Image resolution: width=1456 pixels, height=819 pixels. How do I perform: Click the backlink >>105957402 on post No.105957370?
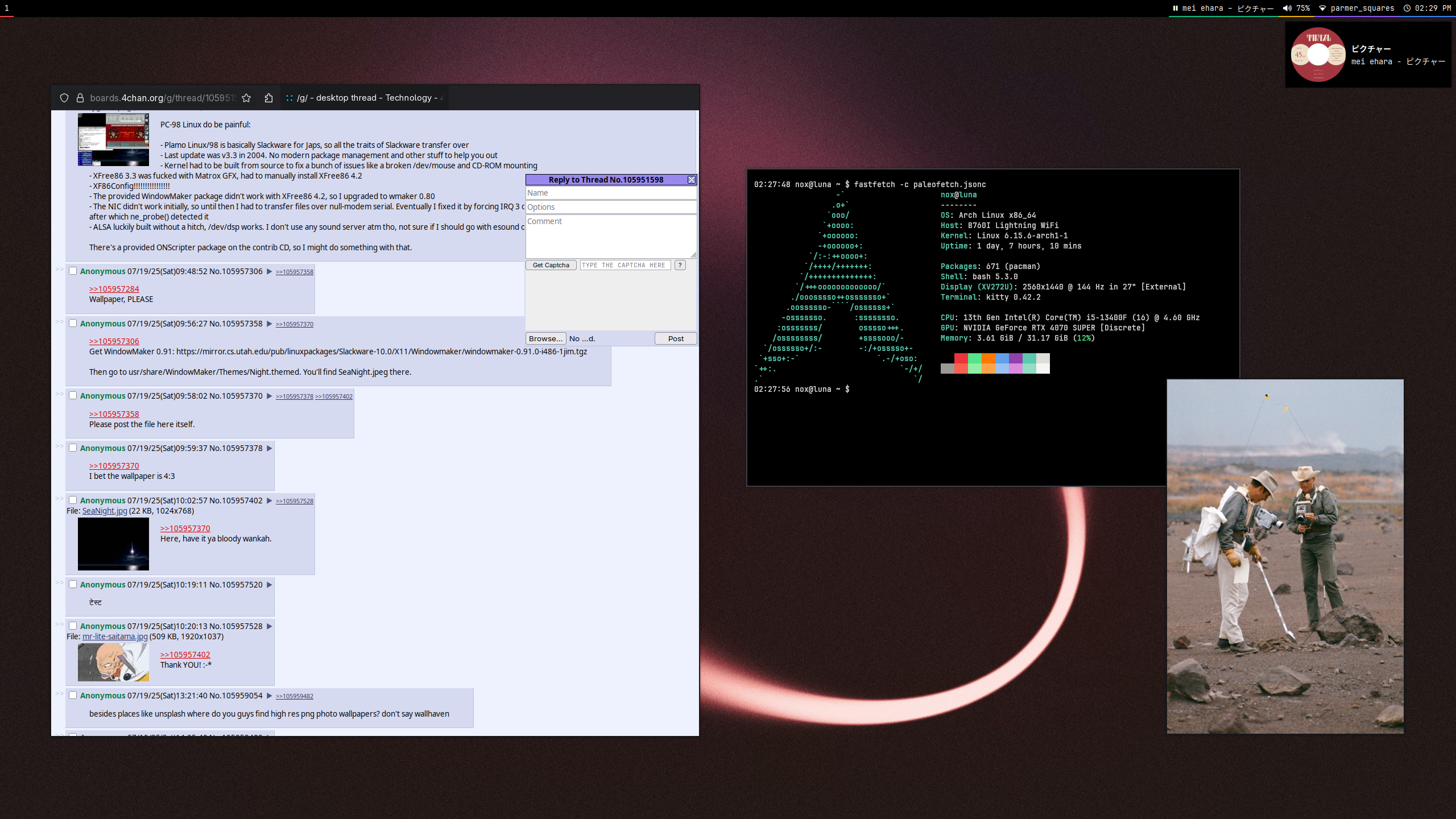(334, 396)
